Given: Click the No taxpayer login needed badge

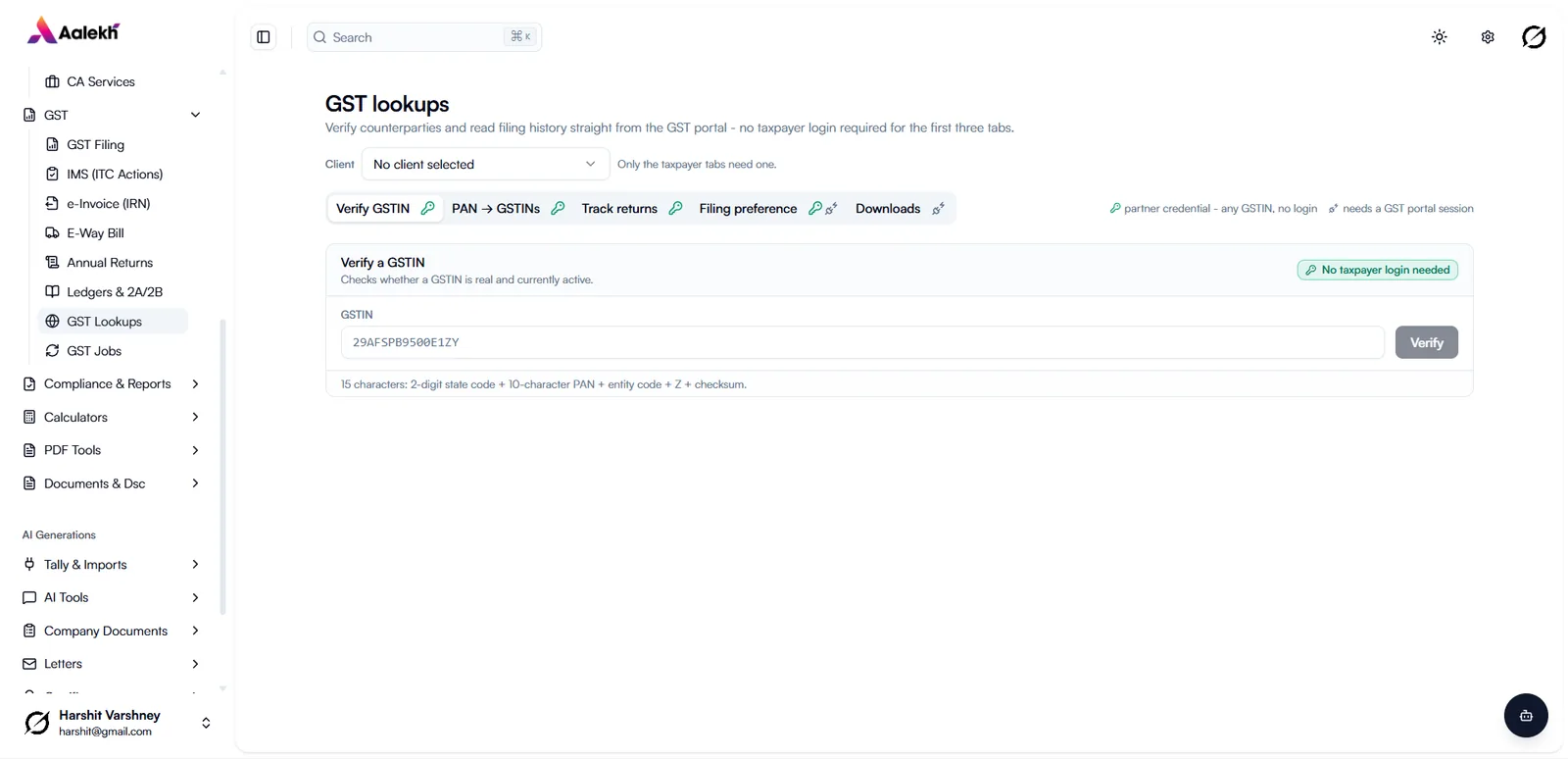Looking at the screenshot, I should coord(1377,270).
